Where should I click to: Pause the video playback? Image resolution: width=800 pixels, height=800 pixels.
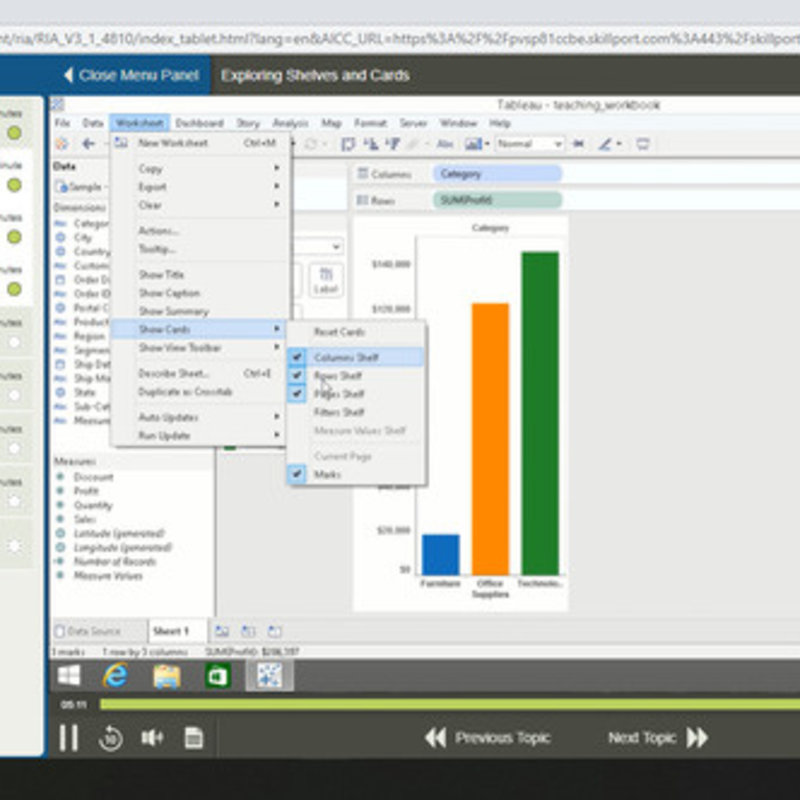pyautogui.click(x=69, y=738)
